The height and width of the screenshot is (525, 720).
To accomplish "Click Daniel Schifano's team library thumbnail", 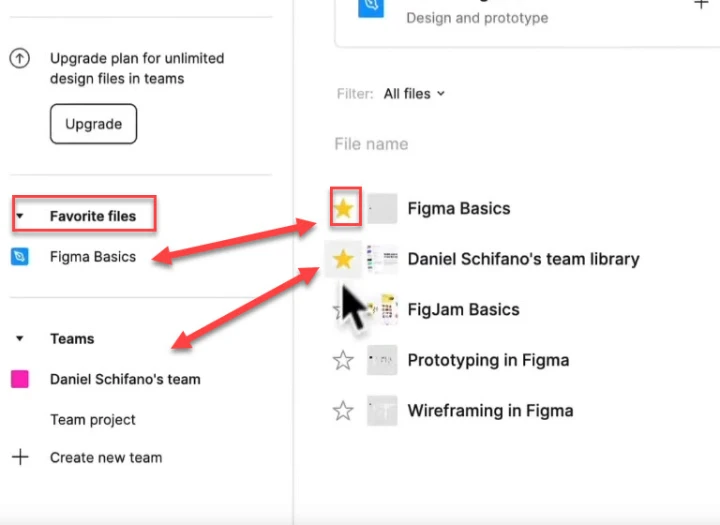I will [x=382, y=260].
